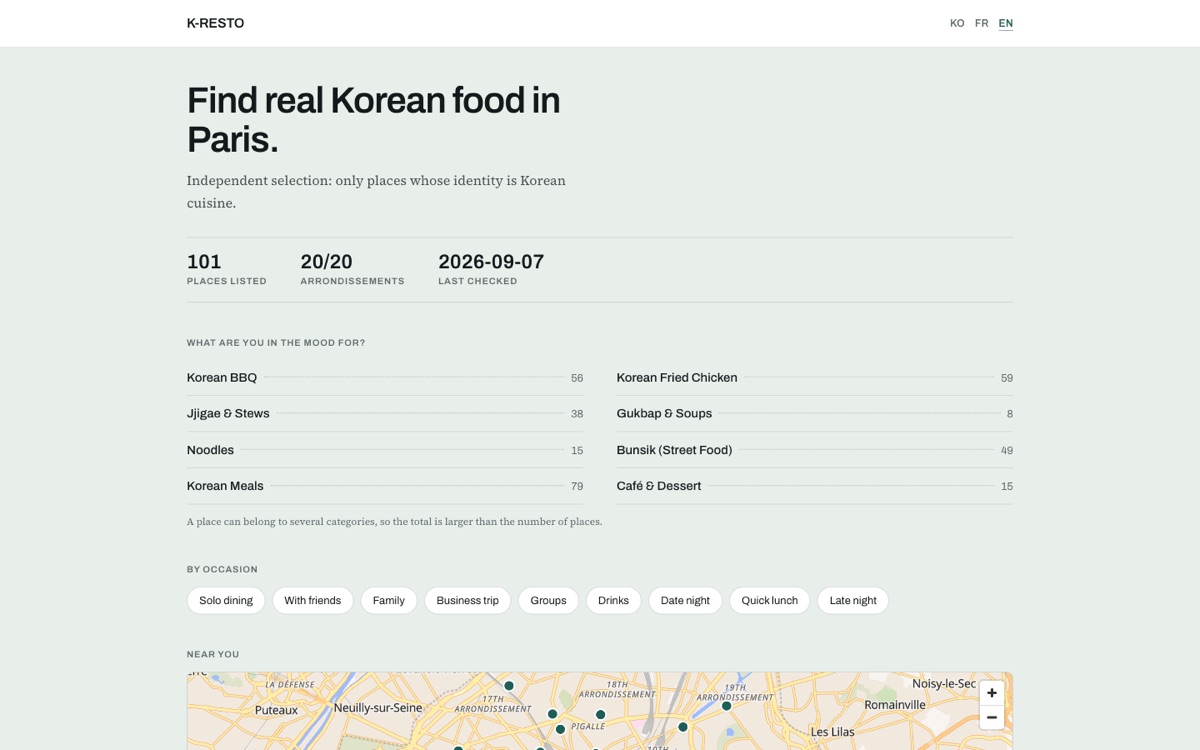Browse Jjigae & Stews places
Viewport: 1200px width, 750px height.
(385, 414)
